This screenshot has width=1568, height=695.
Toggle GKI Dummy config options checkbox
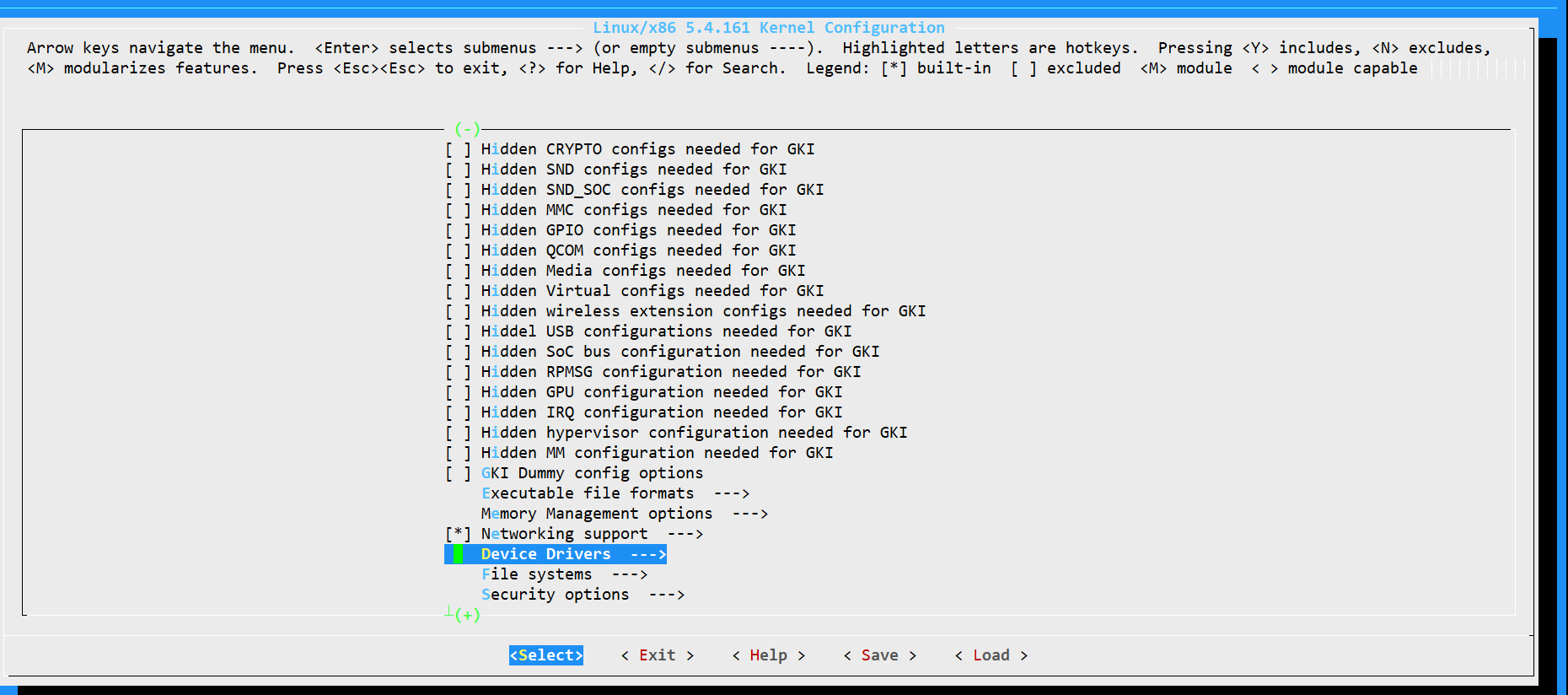[x=458, y=473]
